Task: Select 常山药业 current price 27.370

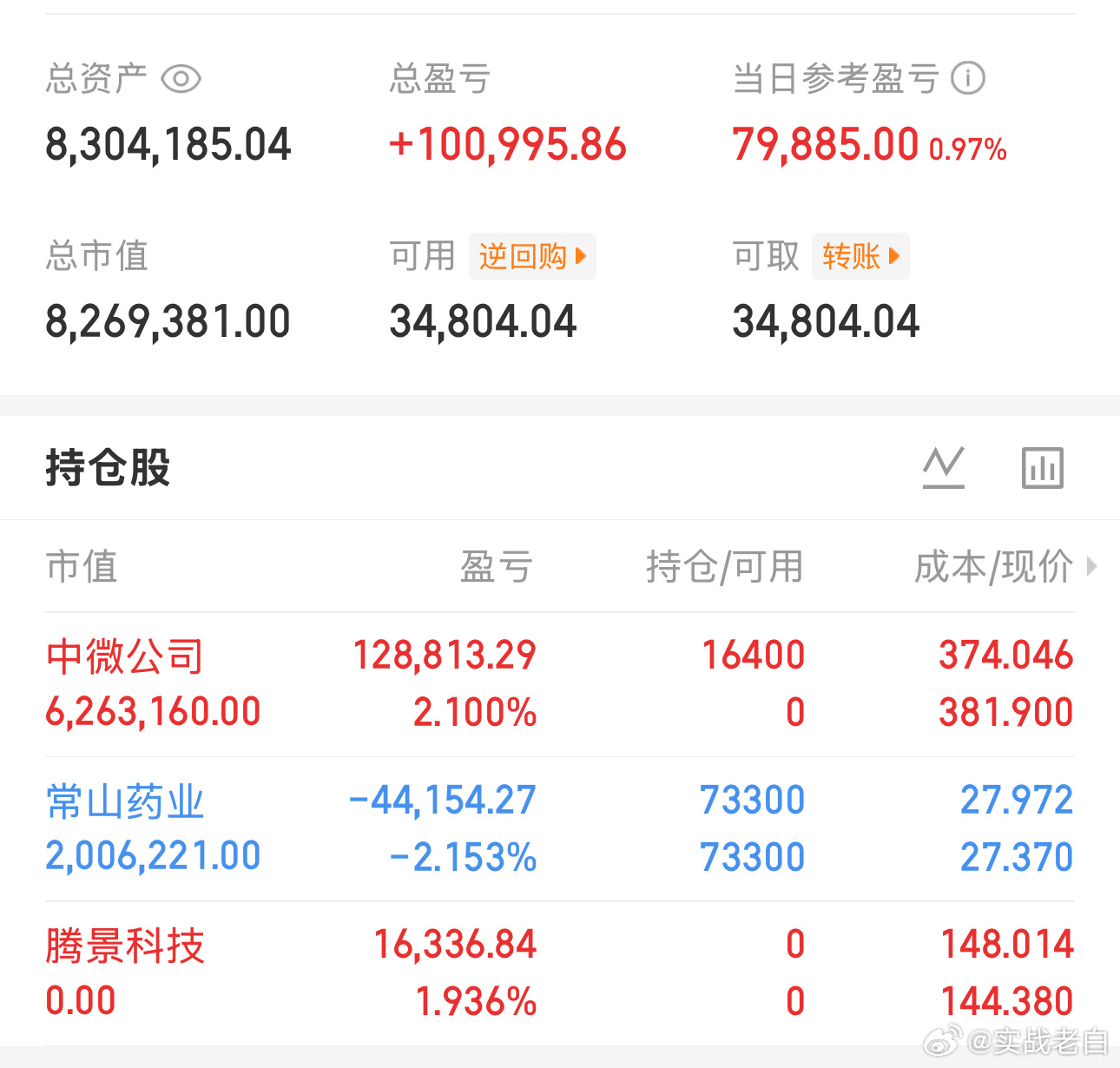Action: [x=1017, y=857]
